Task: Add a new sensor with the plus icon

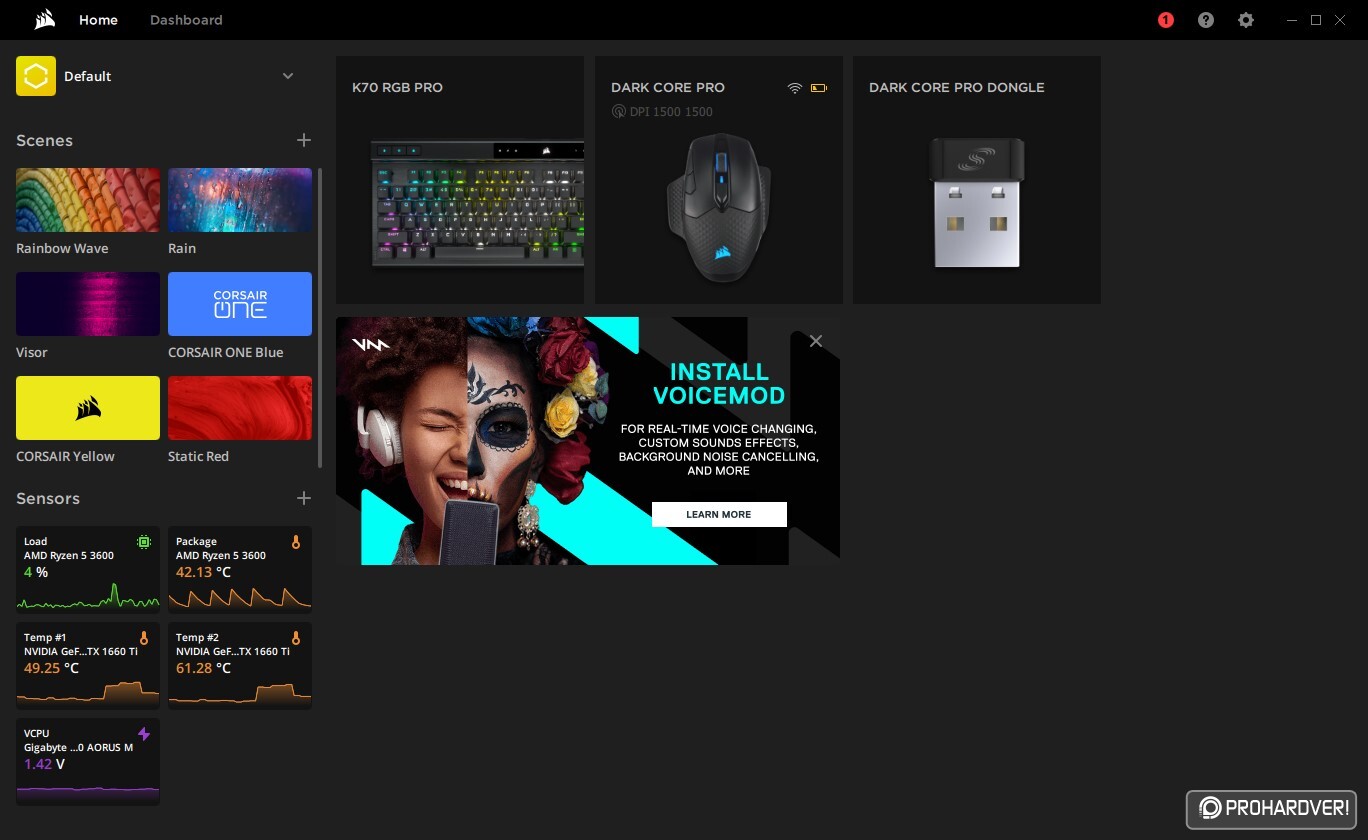Action: (x=304, y=498)
